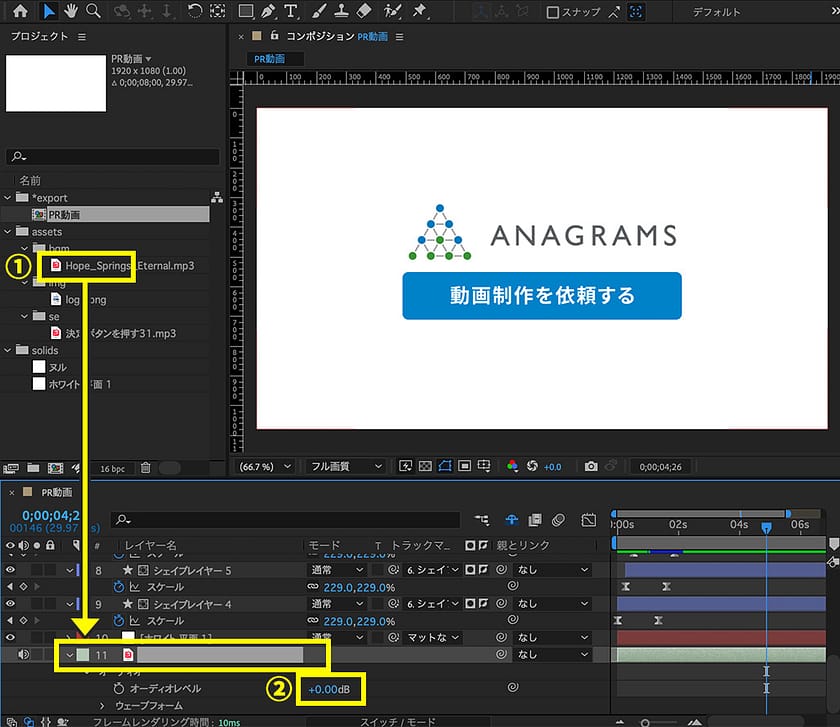
Task: Select the Zoom magnifier tool
Action: (93, 12)
